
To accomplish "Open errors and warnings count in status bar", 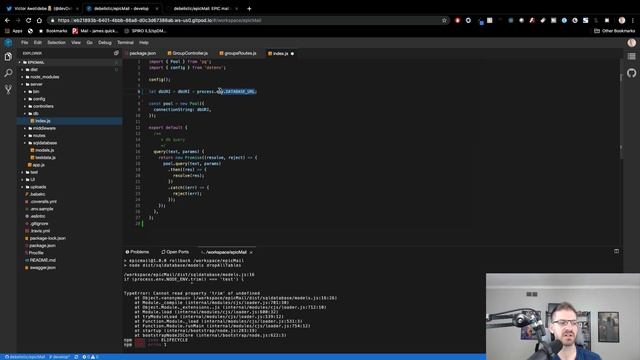I will point(90,357).
